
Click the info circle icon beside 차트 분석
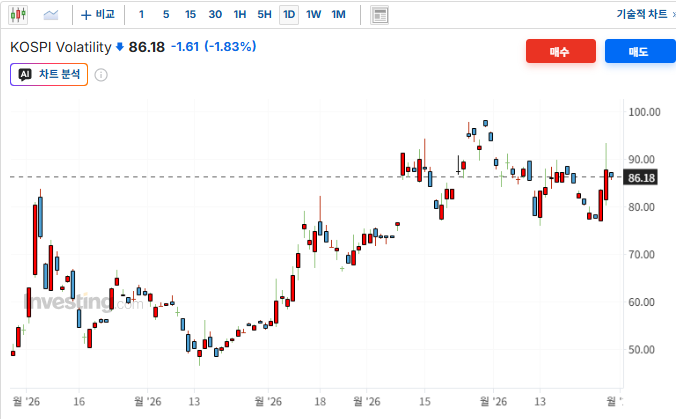(101, 75)
